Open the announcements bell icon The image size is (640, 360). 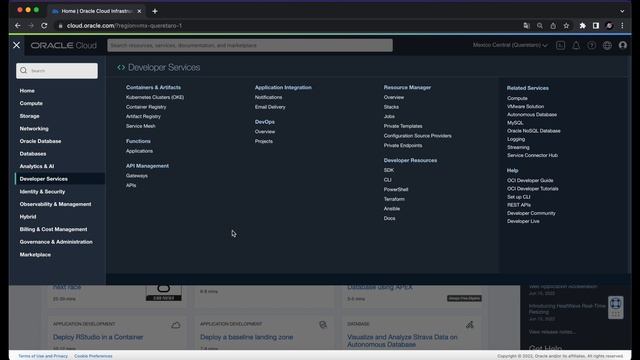(576, 45)
